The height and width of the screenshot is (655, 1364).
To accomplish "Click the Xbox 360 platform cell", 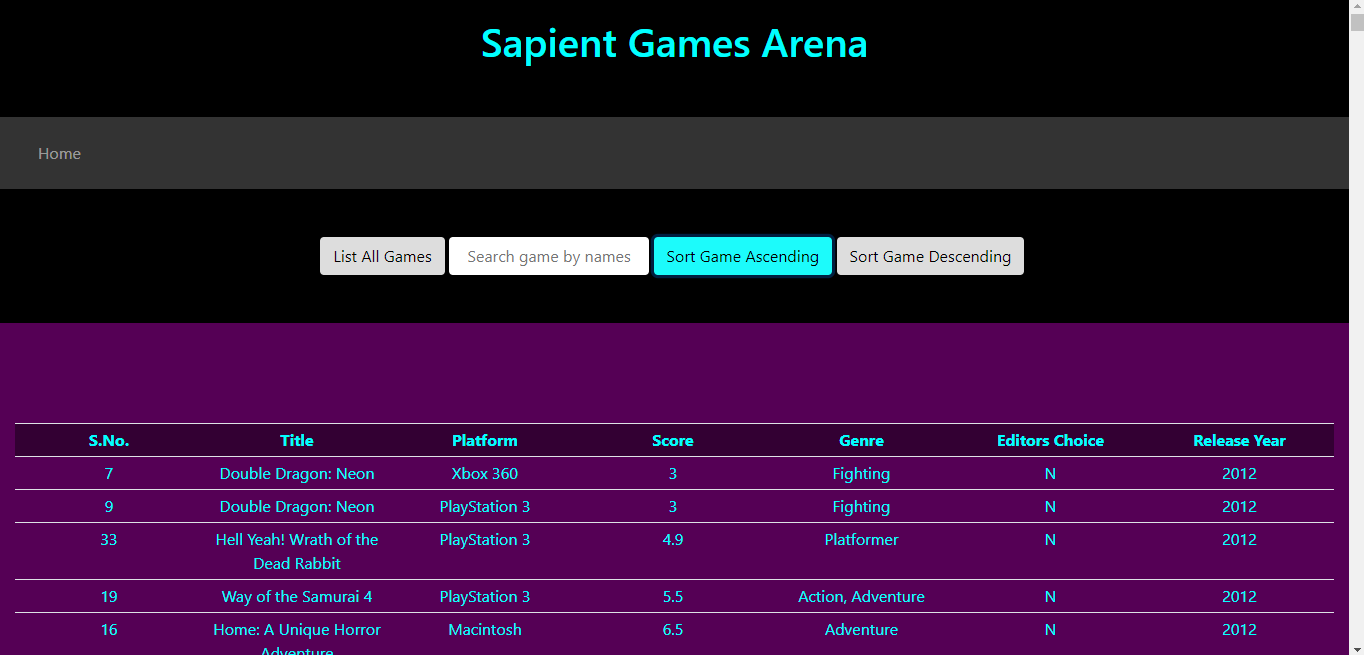I will 485,473.
